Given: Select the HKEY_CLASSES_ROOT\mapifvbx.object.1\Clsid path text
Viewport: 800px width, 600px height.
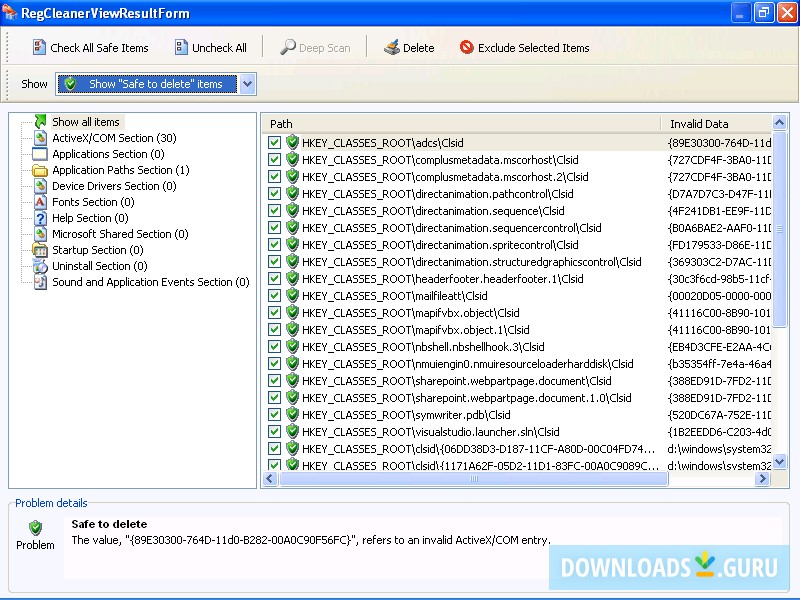Looking at the screenshot, I should pos(415,330).
